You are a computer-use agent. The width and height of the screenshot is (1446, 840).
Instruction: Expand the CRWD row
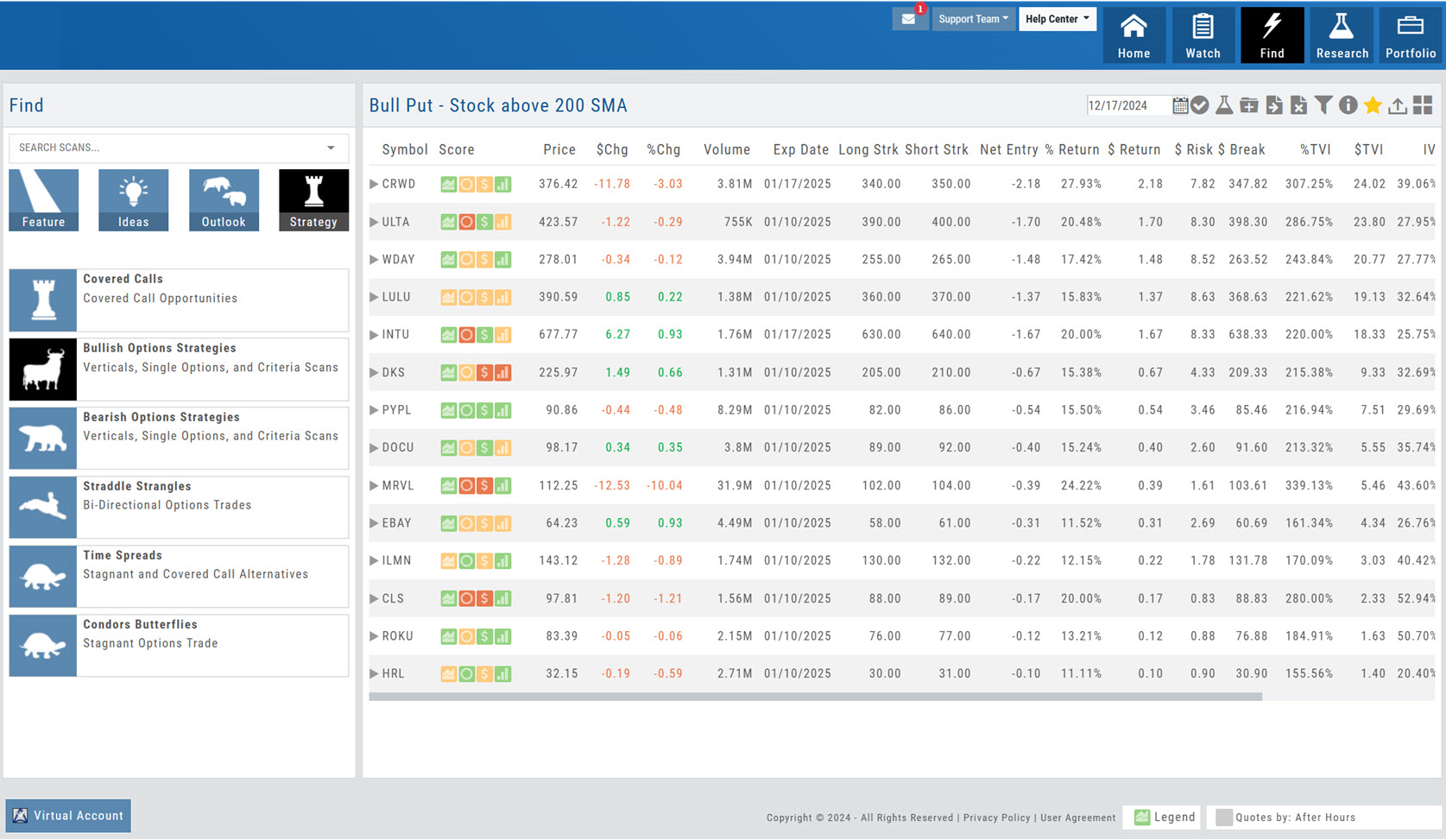click(374, 184)
